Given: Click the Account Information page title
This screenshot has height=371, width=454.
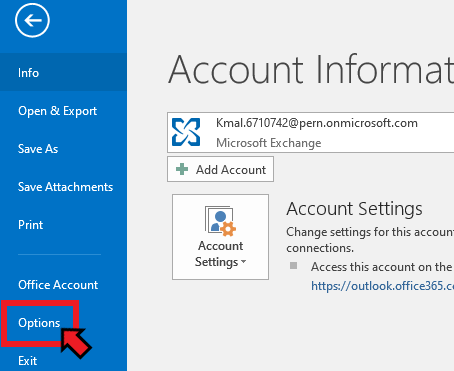Looking at the screenshot, I should coord(311,70).
